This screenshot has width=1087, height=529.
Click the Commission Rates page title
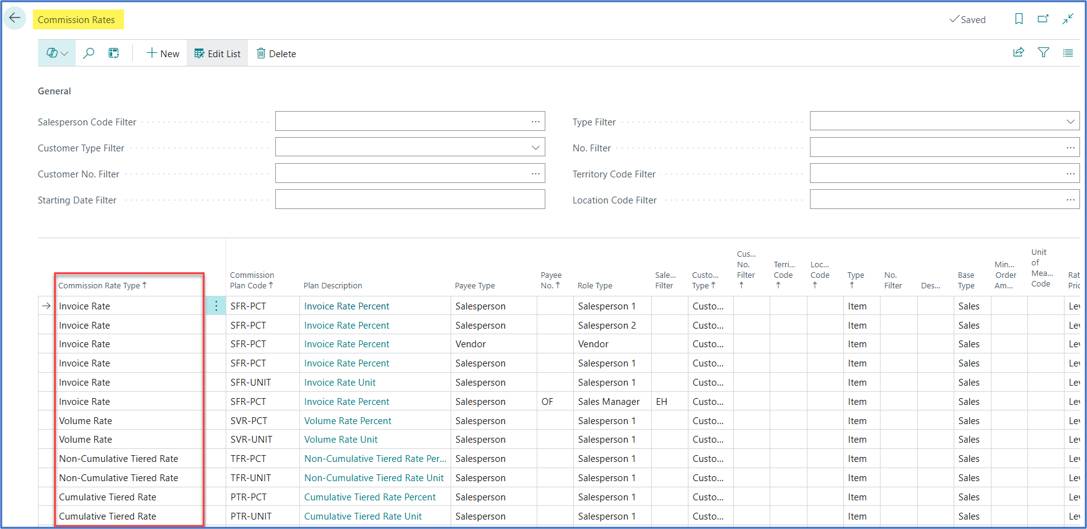76,19
